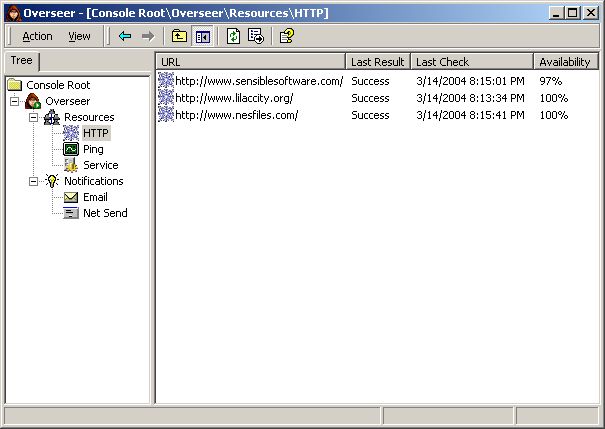Collapse the Notifications tree node
This screenshot has width=605, height=429.
[34, 181]
